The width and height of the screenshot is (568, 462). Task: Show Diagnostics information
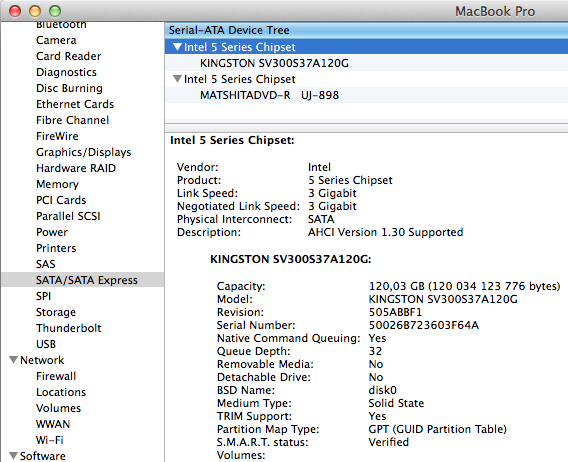(66, 72)
